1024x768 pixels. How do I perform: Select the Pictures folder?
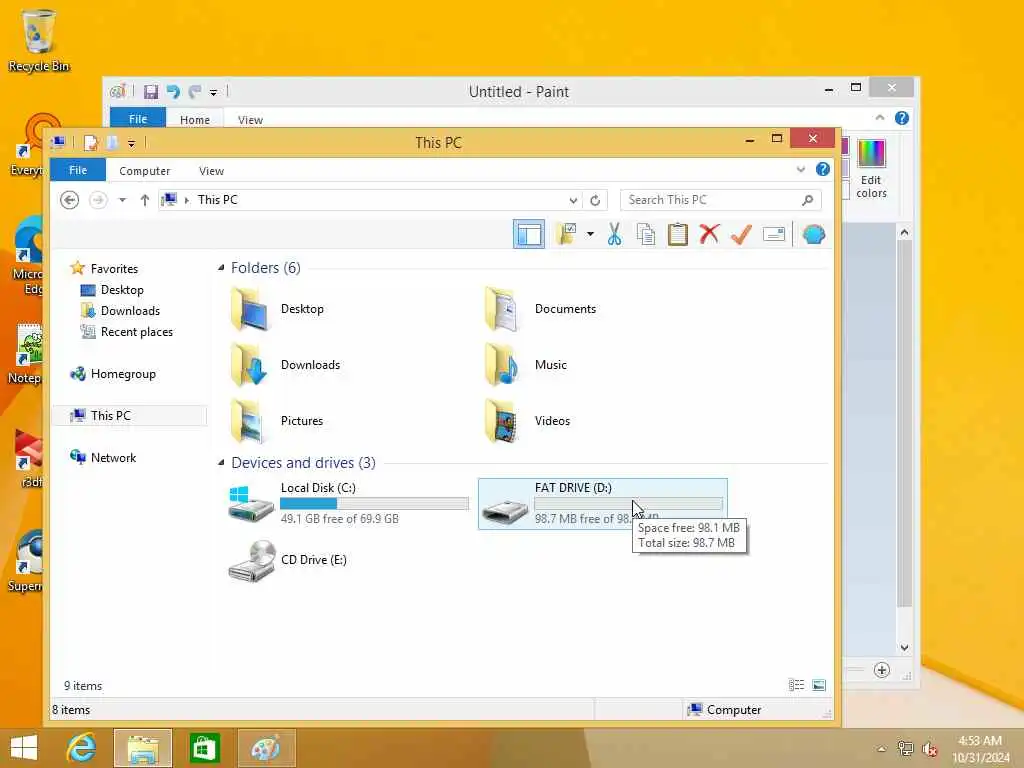(276, 421)
